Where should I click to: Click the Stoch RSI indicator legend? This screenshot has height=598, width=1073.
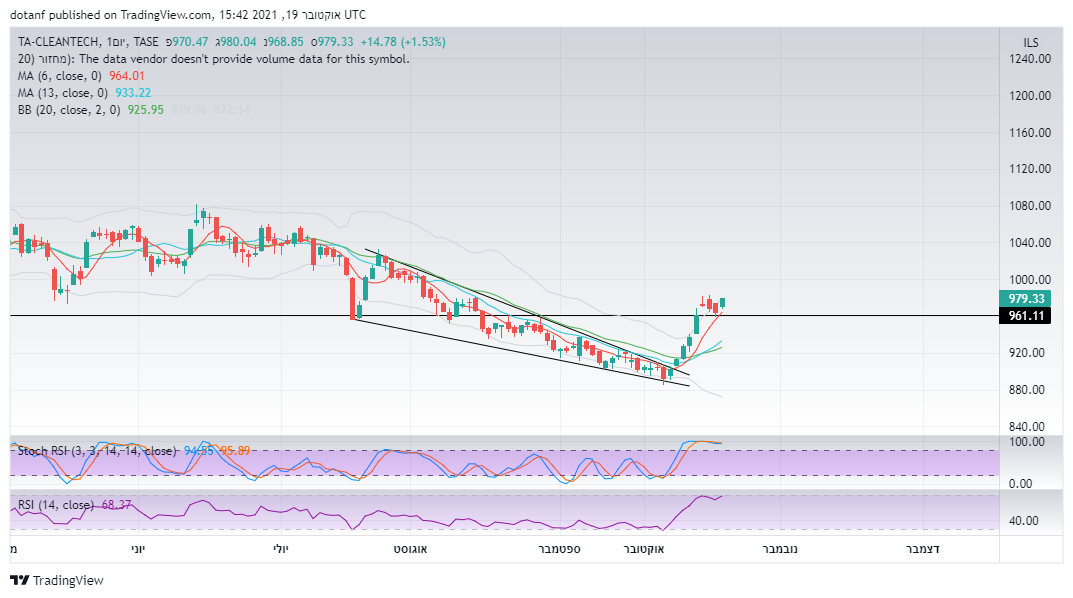click(96, 451)
